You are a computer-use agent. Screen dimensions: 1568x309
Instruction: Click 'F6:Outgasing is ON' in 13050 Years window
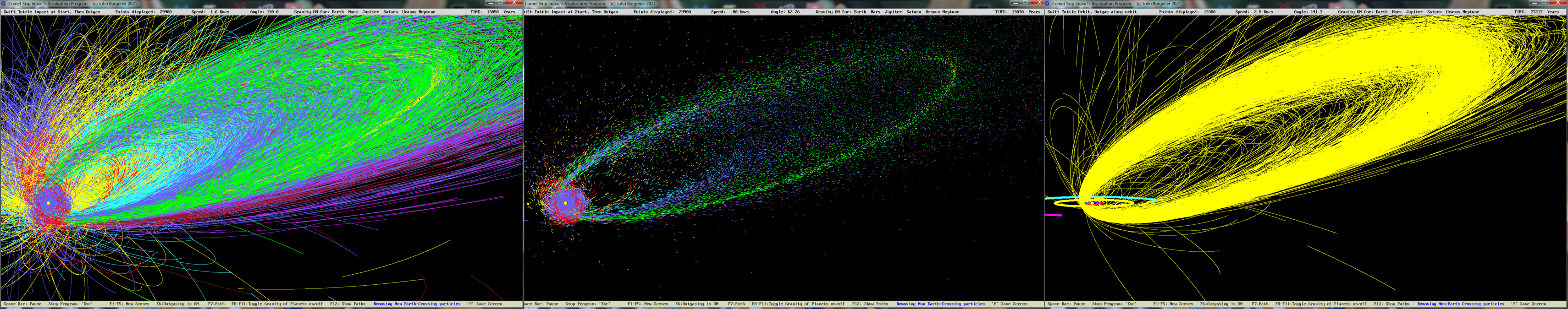177,304
